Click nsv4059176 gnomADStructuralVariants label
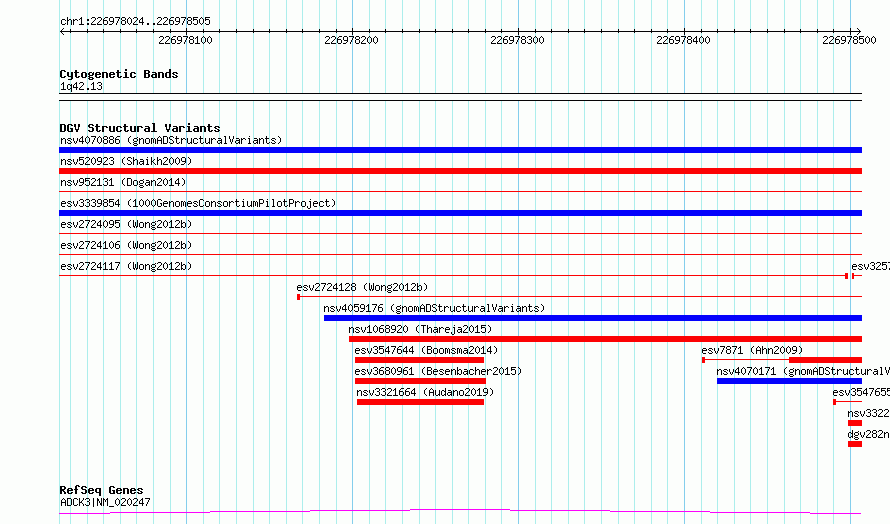Screen dimensions: 890x524 point(434,308)
